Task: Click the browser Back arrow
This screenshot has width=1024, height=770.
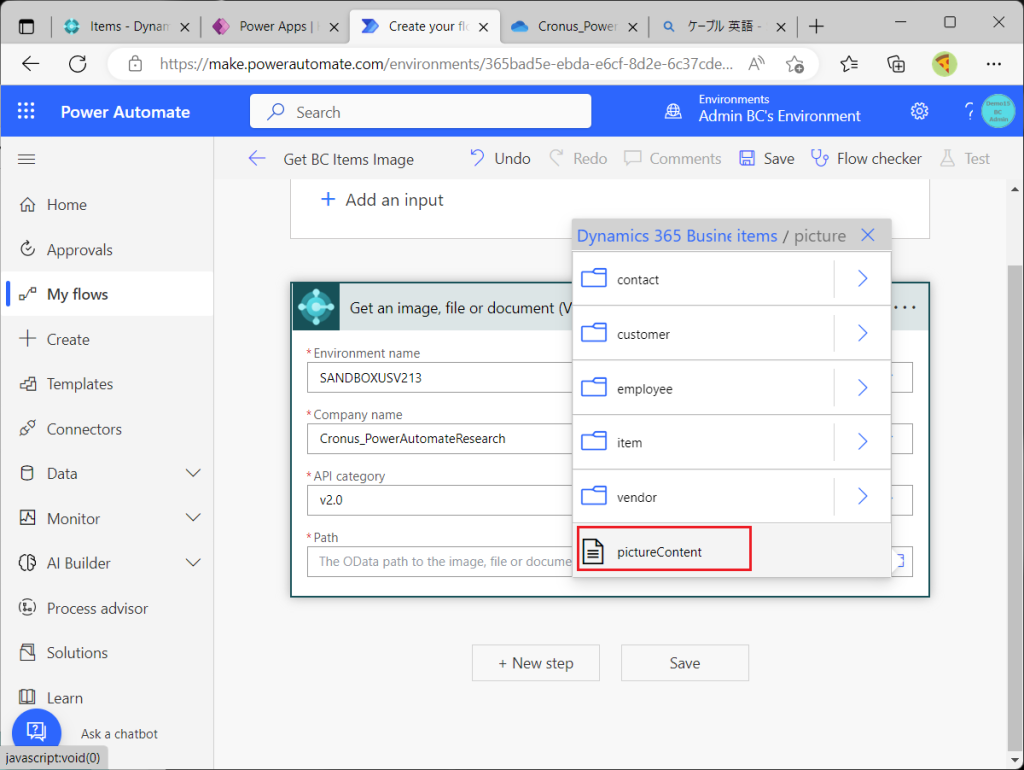Action: click(x=31, y=64)
